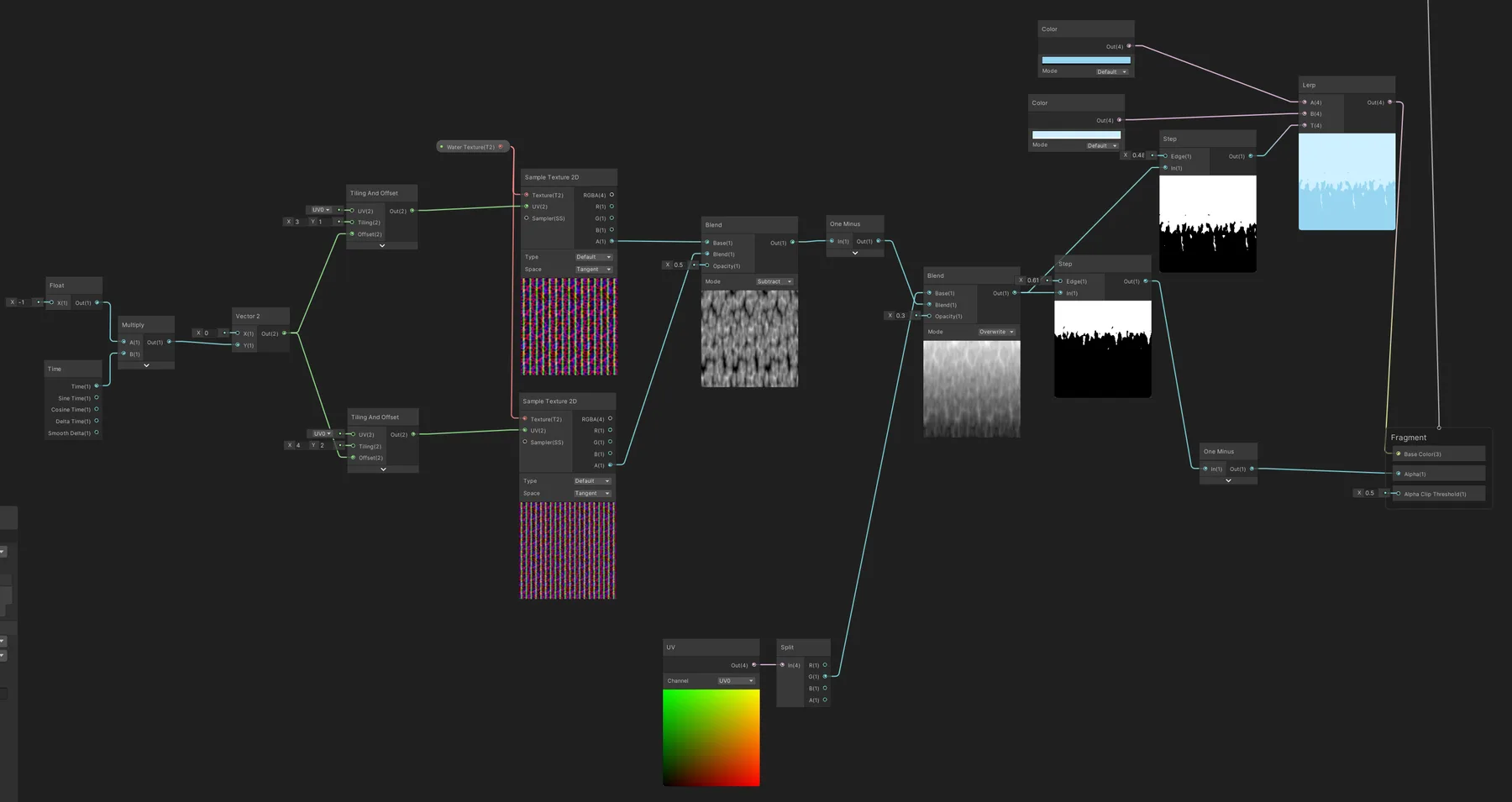Click the Base Color(3) port on Fragment
The image size is (1512, 802).
1399,454
